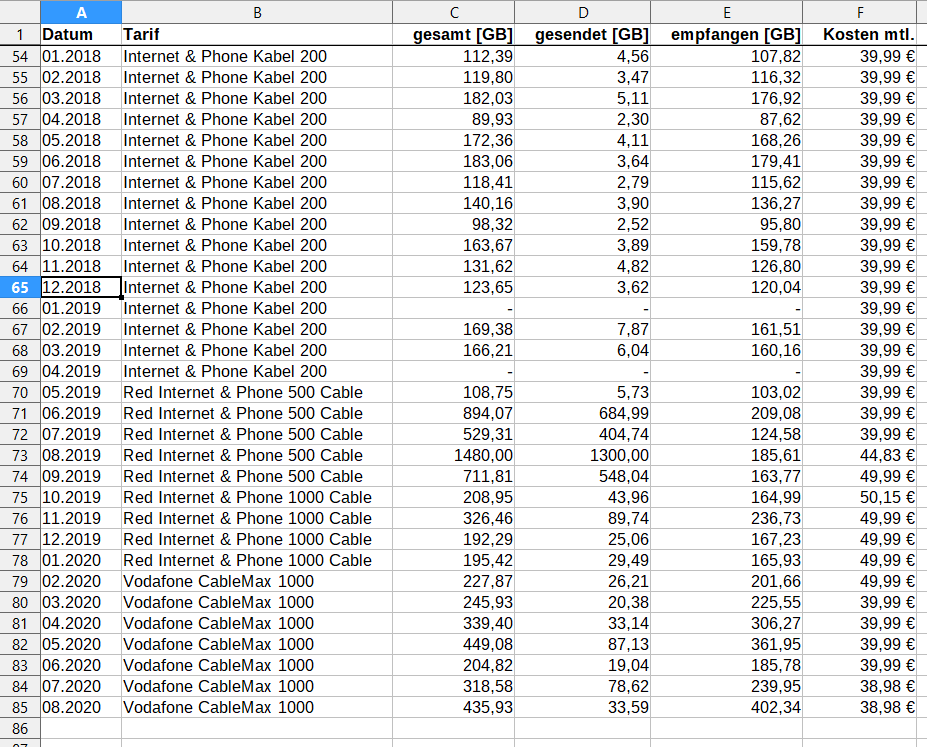Select column F header
Screen dimensions: 927x747
pyautogui.click(x=859, y=12)
